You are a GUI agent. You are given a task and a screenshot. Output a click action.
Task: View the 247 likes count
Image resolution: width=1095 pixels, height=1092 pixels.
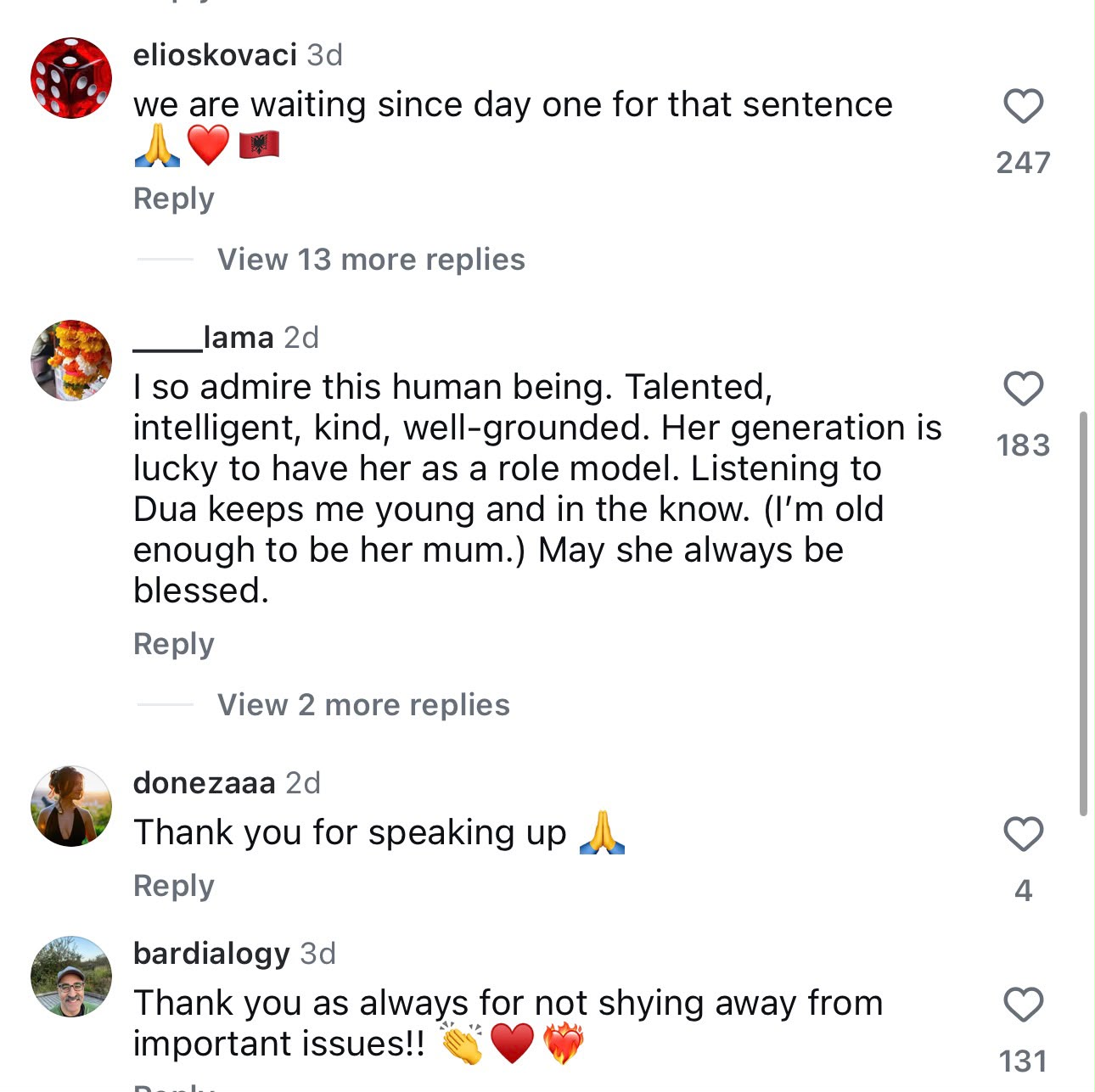[1023, 162]
